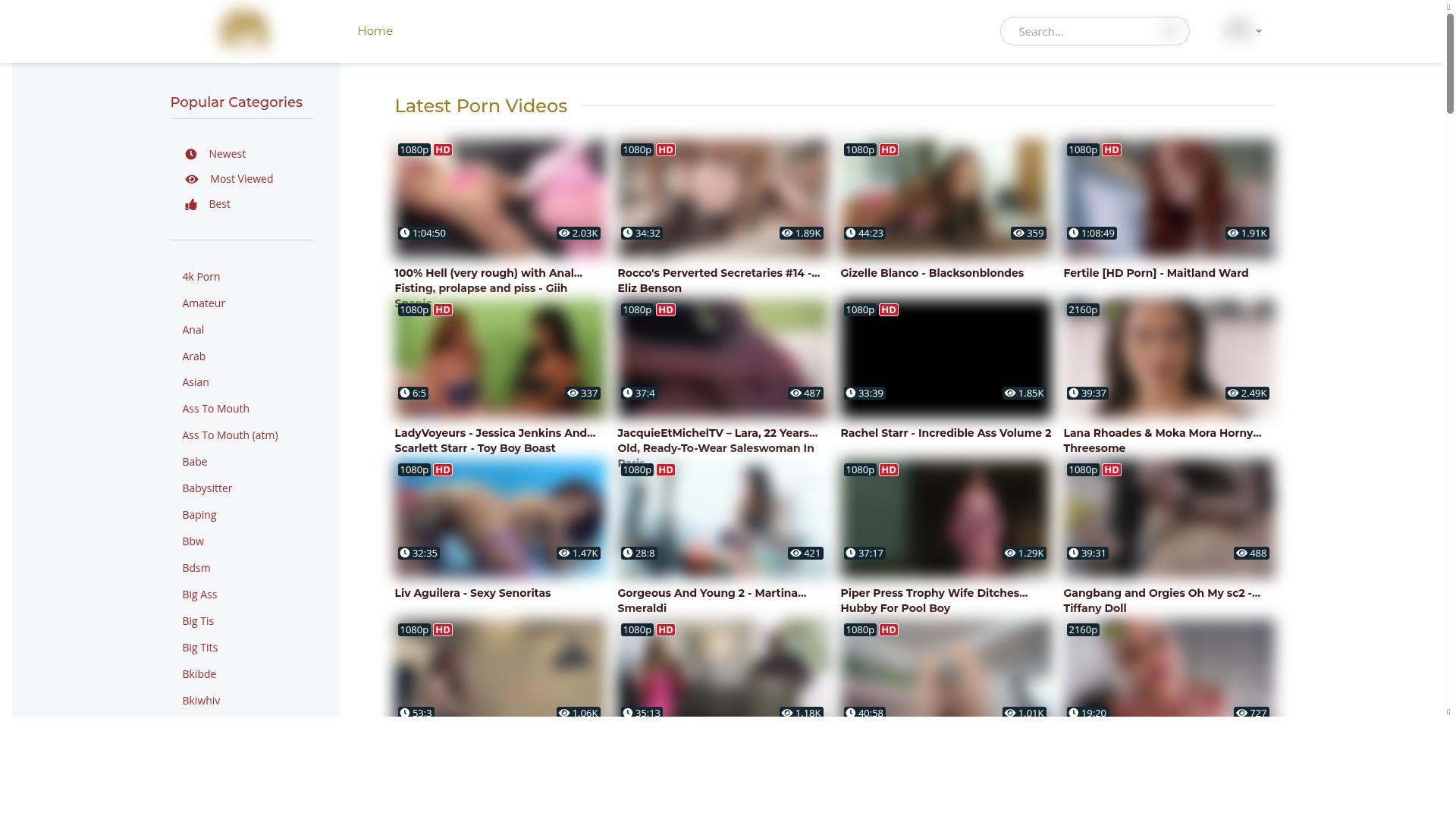Click the search submit icon in search box
Image resolution: width=1456 pixels, height=819 pixels.
1169,31
